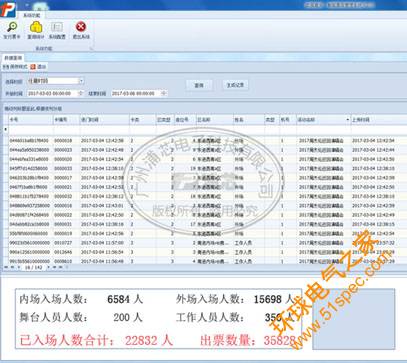
Task: Click the yellow query statistics ribbon icon
Action: (x=35, y=27)
